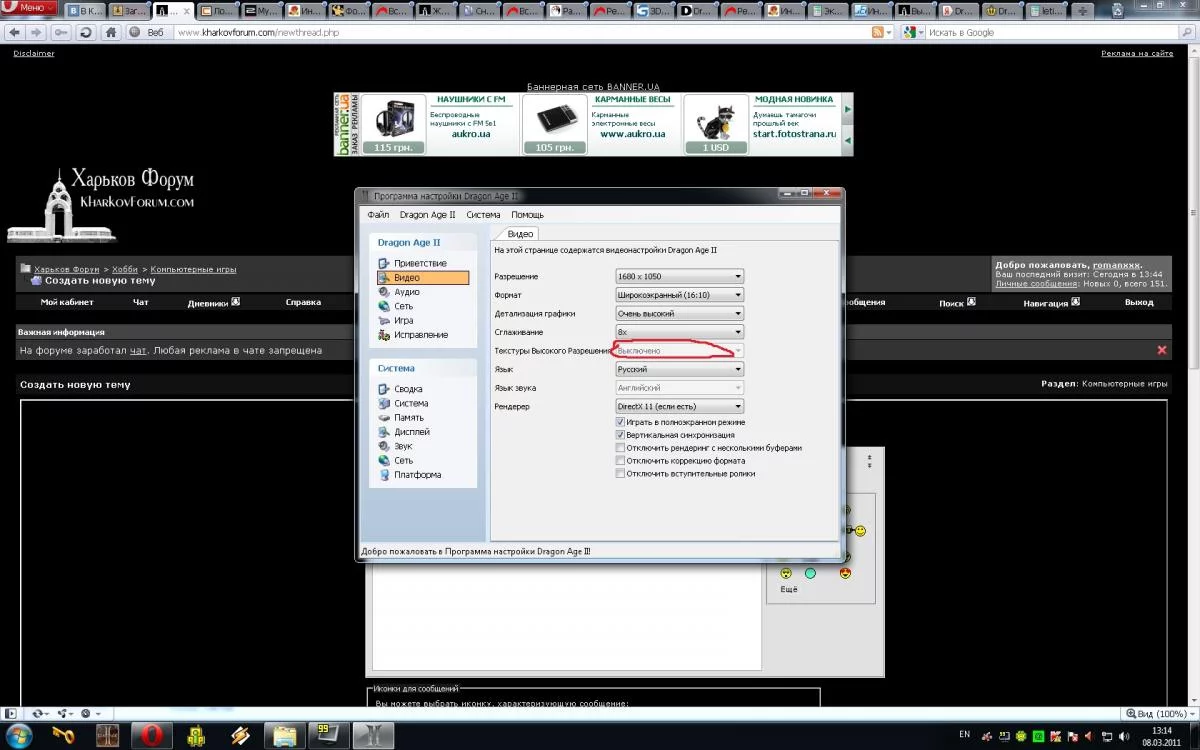Click the browser Back arrow
The width and height of the screenshot is (1200, 750).
[x=15, y=32]
